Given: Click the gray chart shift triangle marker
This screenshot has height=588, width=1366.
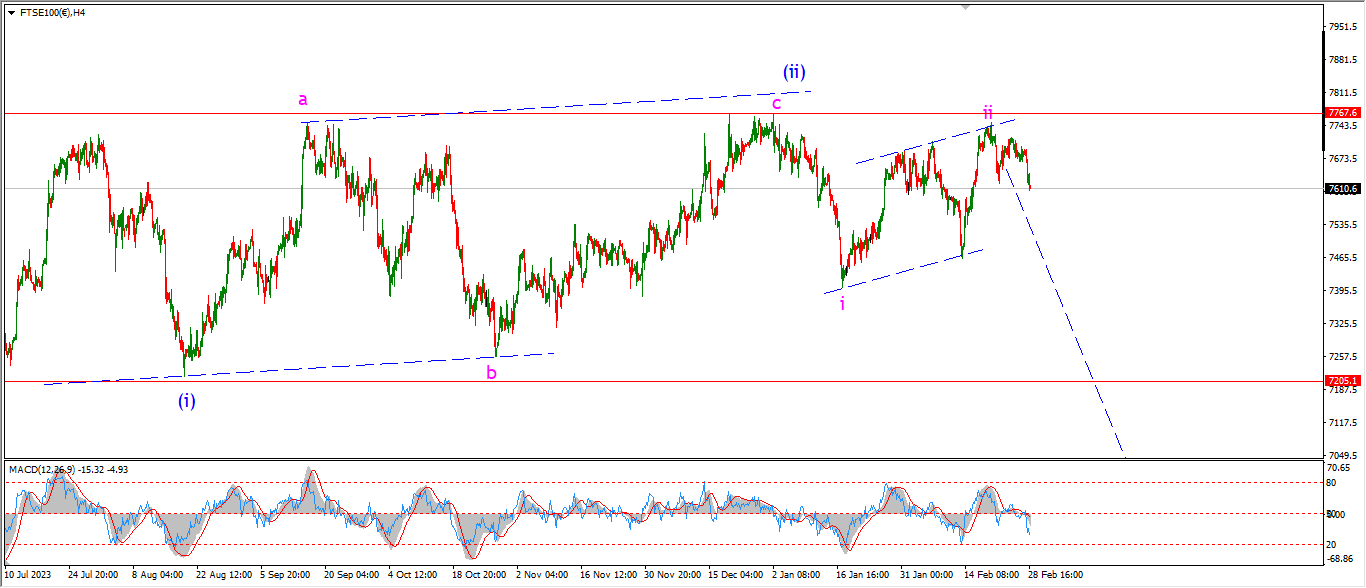Looking at the screenshot, I should click(x=964, y=6).
